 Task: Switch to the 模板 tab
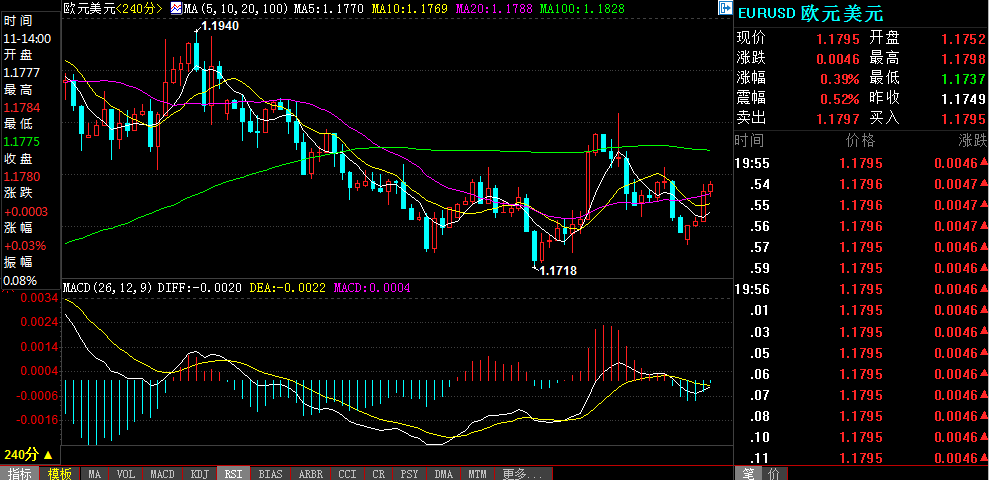pos(59,473)
